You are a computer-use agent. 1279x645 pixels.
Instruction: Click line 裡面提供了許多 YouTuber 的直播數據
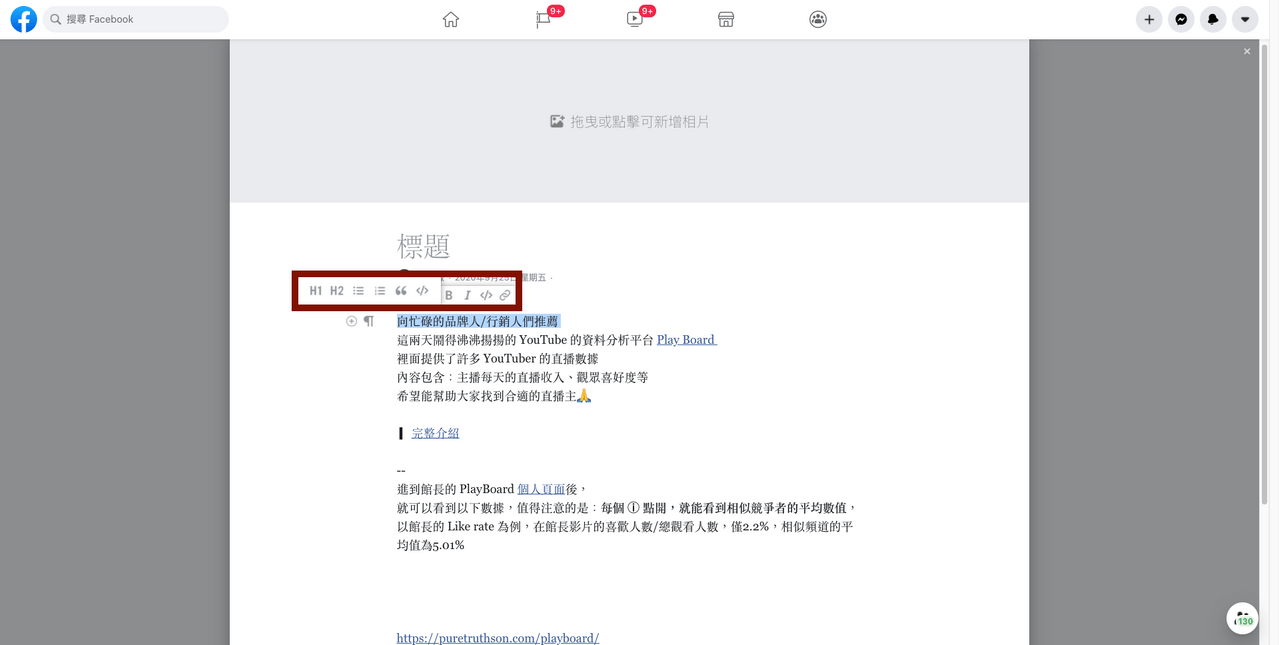tap(498, 358)
